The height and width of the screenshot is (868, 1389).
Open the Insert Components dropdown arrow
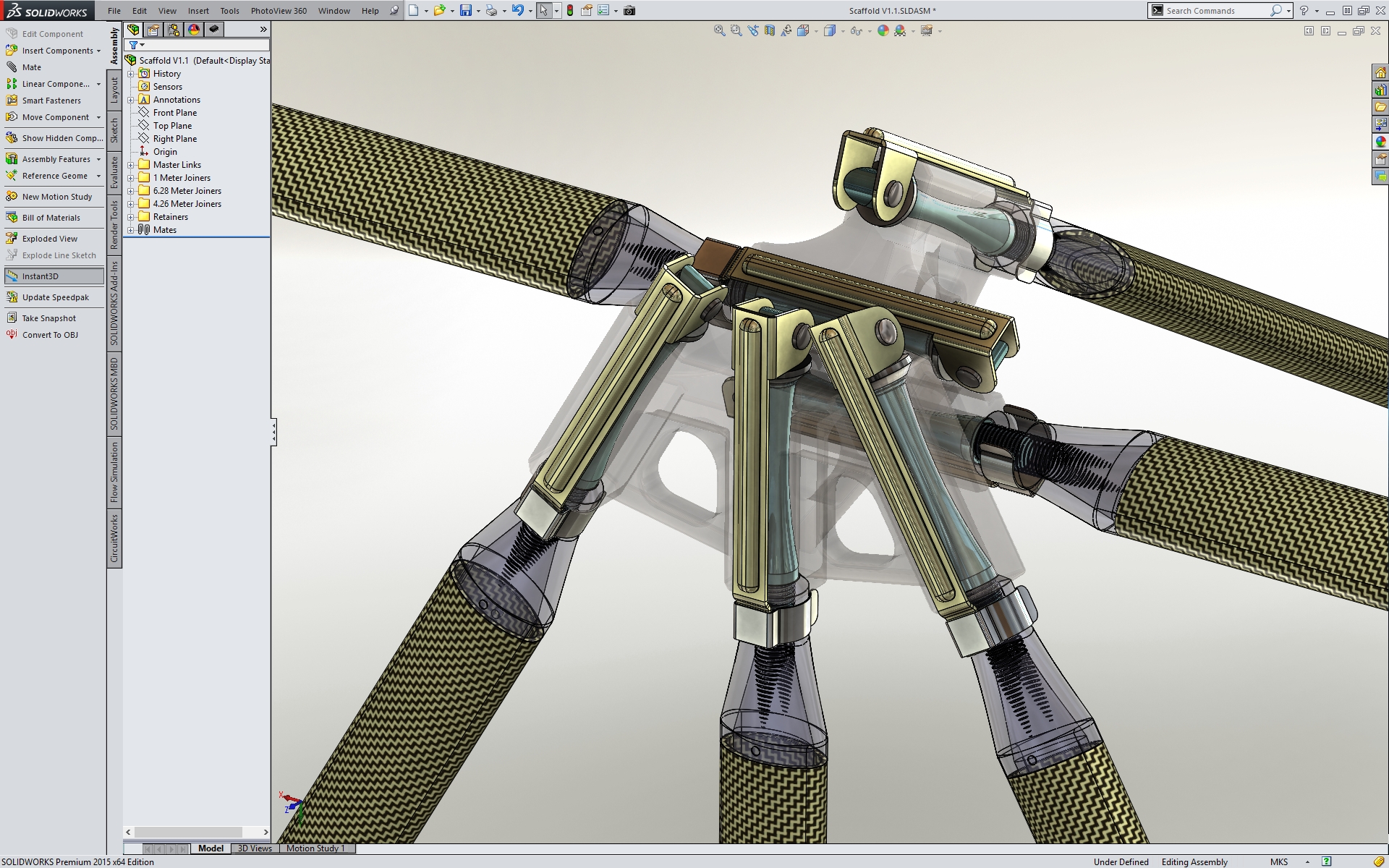tap(98, 51)
